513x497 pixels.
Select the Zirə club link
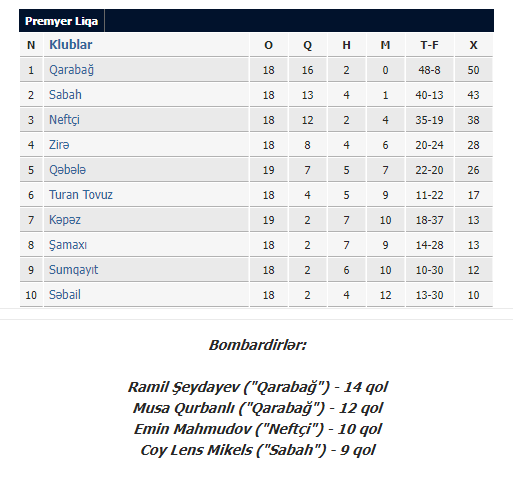(59, 145)
